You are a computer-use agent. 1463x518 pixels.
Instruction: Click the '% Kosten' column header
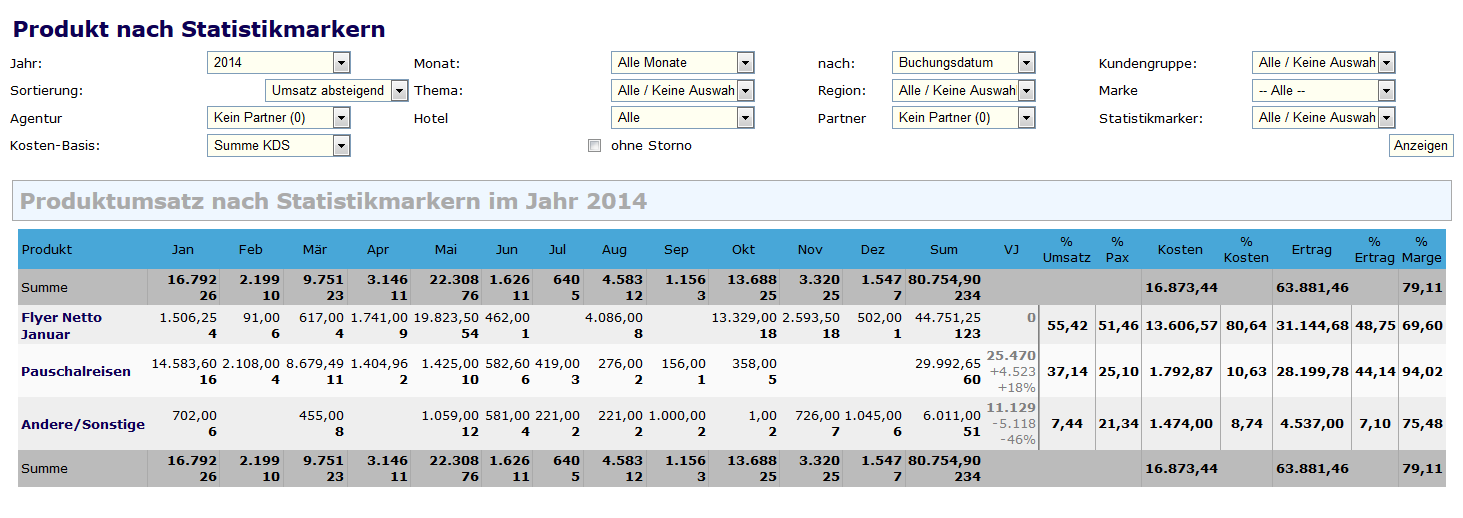1246,249
